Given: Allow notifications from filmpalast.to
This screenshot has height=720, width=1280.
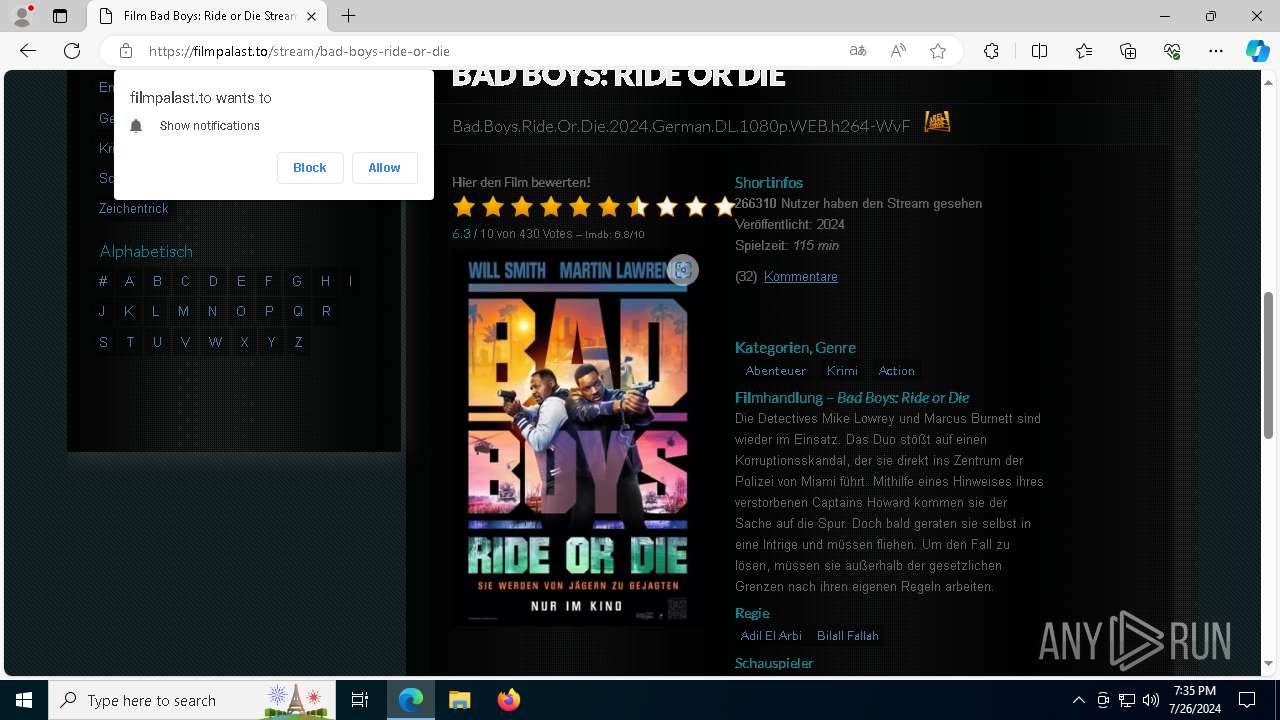Looking at the screenshot, I should click(x=384, y=168).
